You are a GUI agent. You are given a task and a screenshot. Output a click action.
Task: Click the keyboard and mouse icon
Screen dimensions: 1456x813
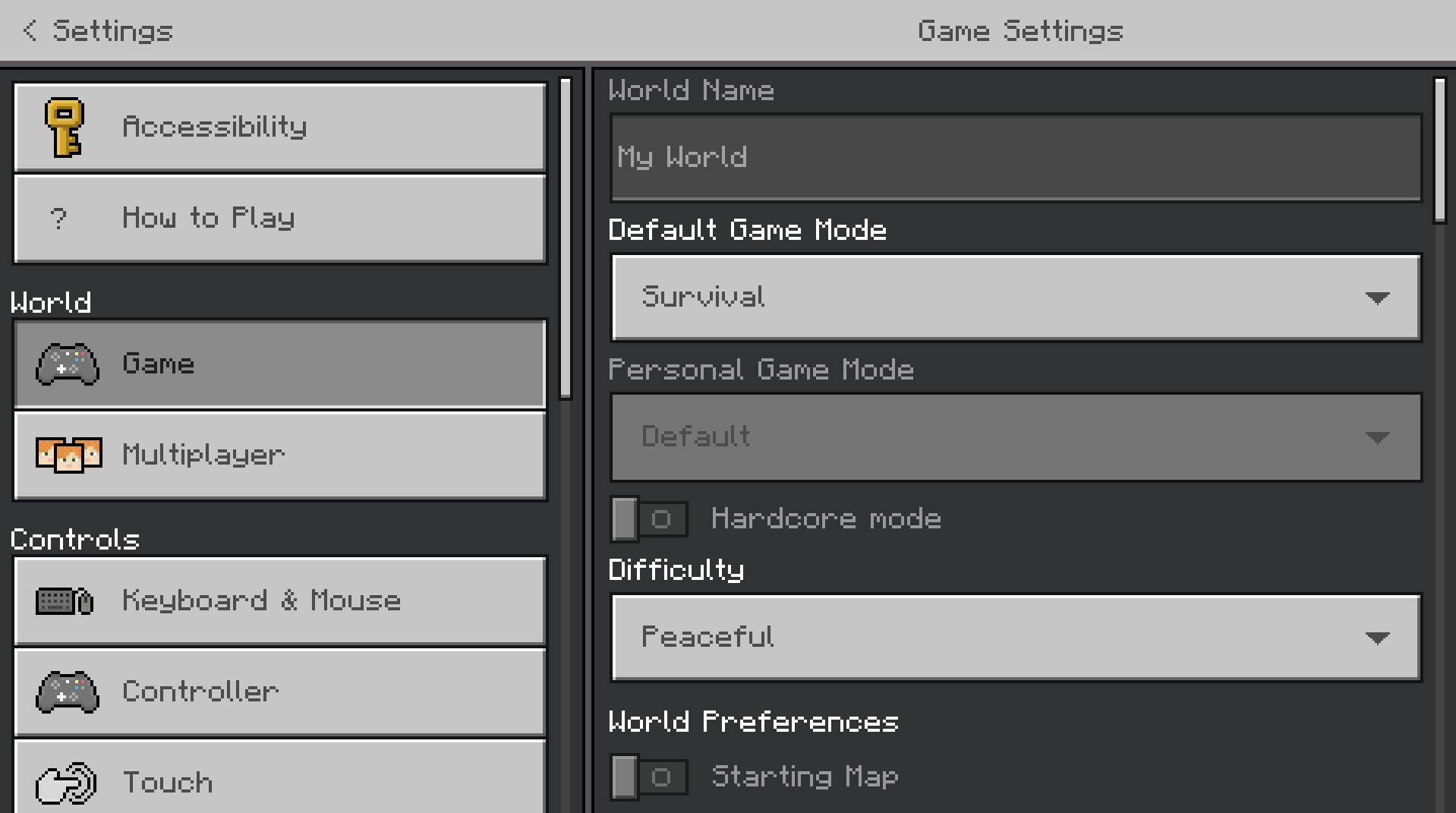[65, 601]
